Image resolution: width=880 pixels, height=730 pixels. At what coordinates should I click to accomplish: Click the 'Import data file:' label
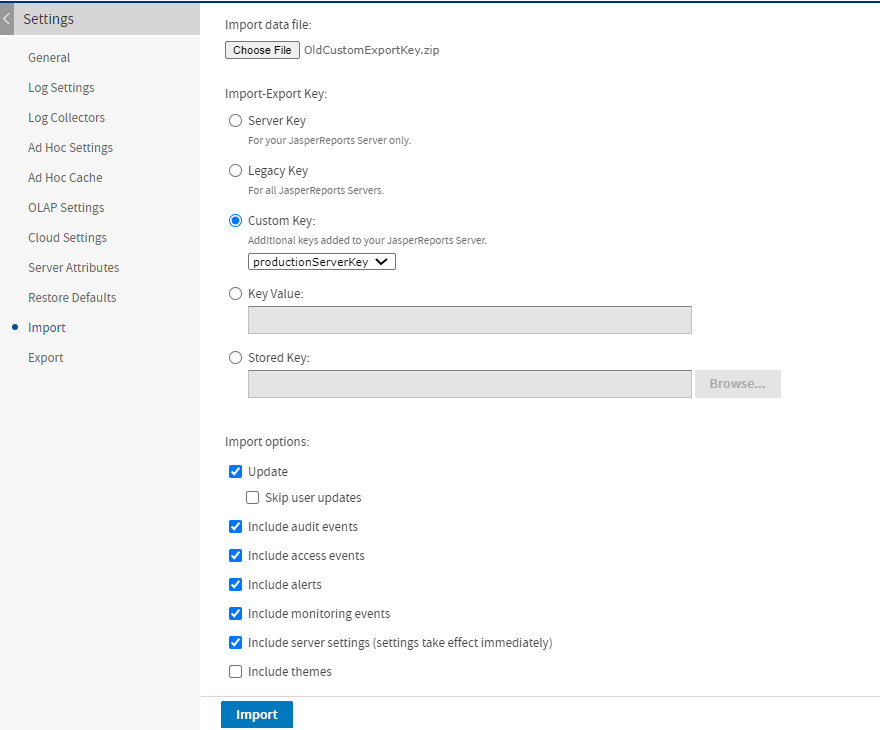coord(268,25)
